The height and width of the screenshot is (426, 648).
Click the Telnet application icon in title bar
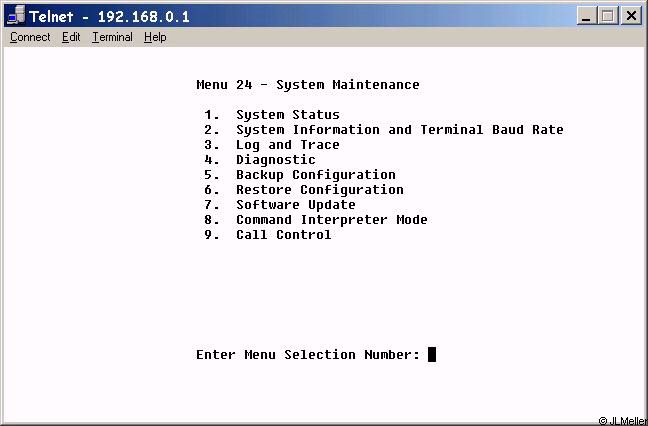click(17, 15)
